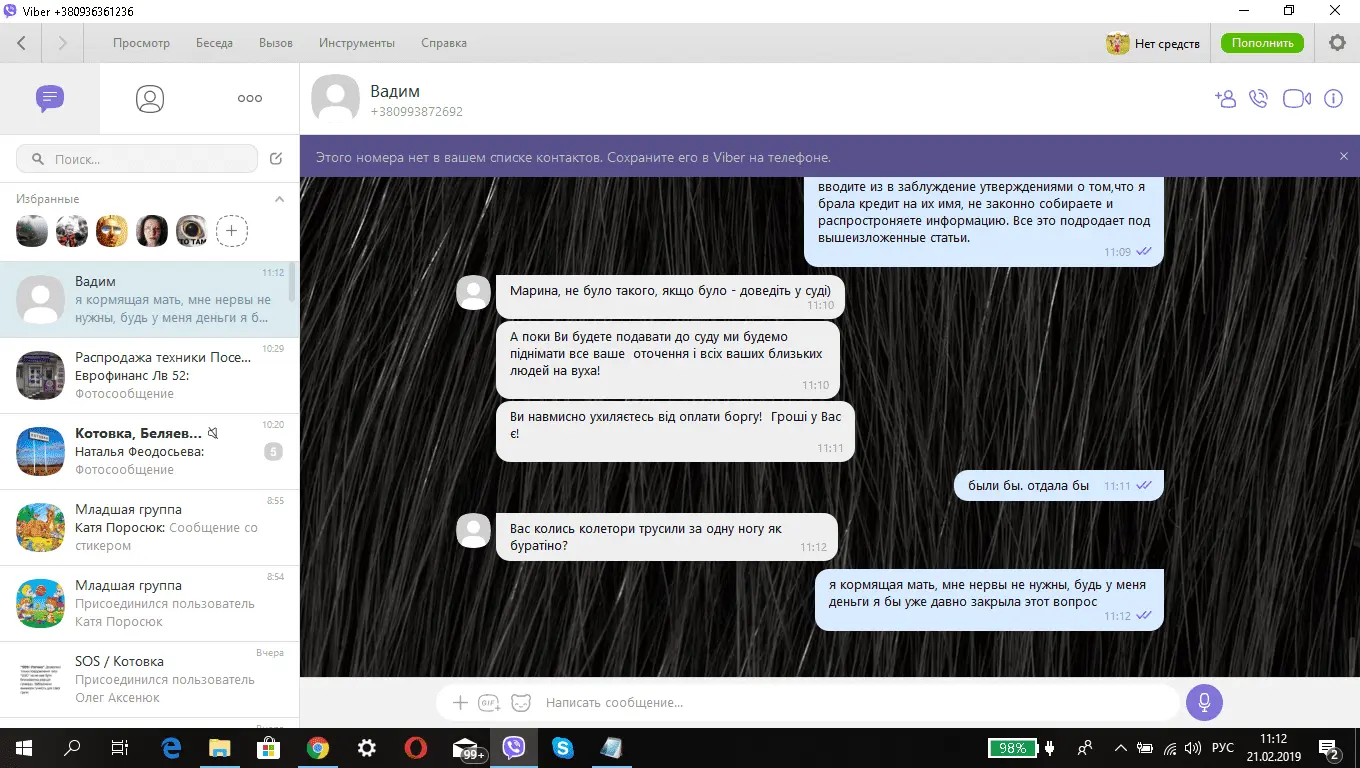Open chat info panel icon

[x=1333, y=98]
